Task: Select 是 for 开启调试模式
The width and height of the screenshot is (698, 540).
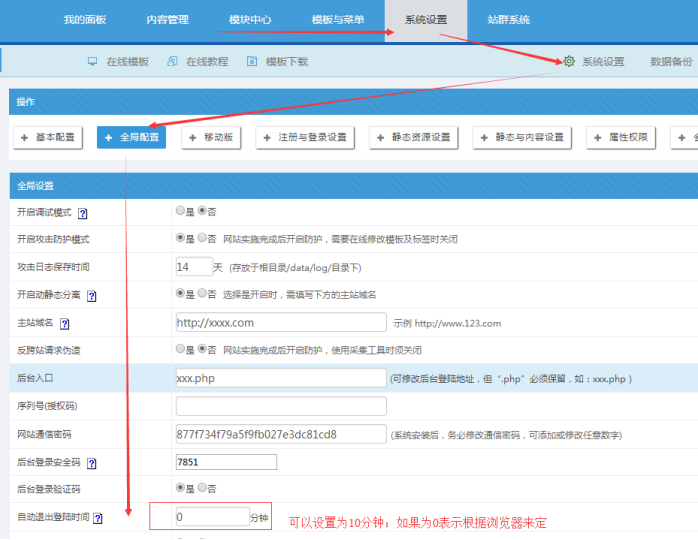Action: [x=180, y=211]
